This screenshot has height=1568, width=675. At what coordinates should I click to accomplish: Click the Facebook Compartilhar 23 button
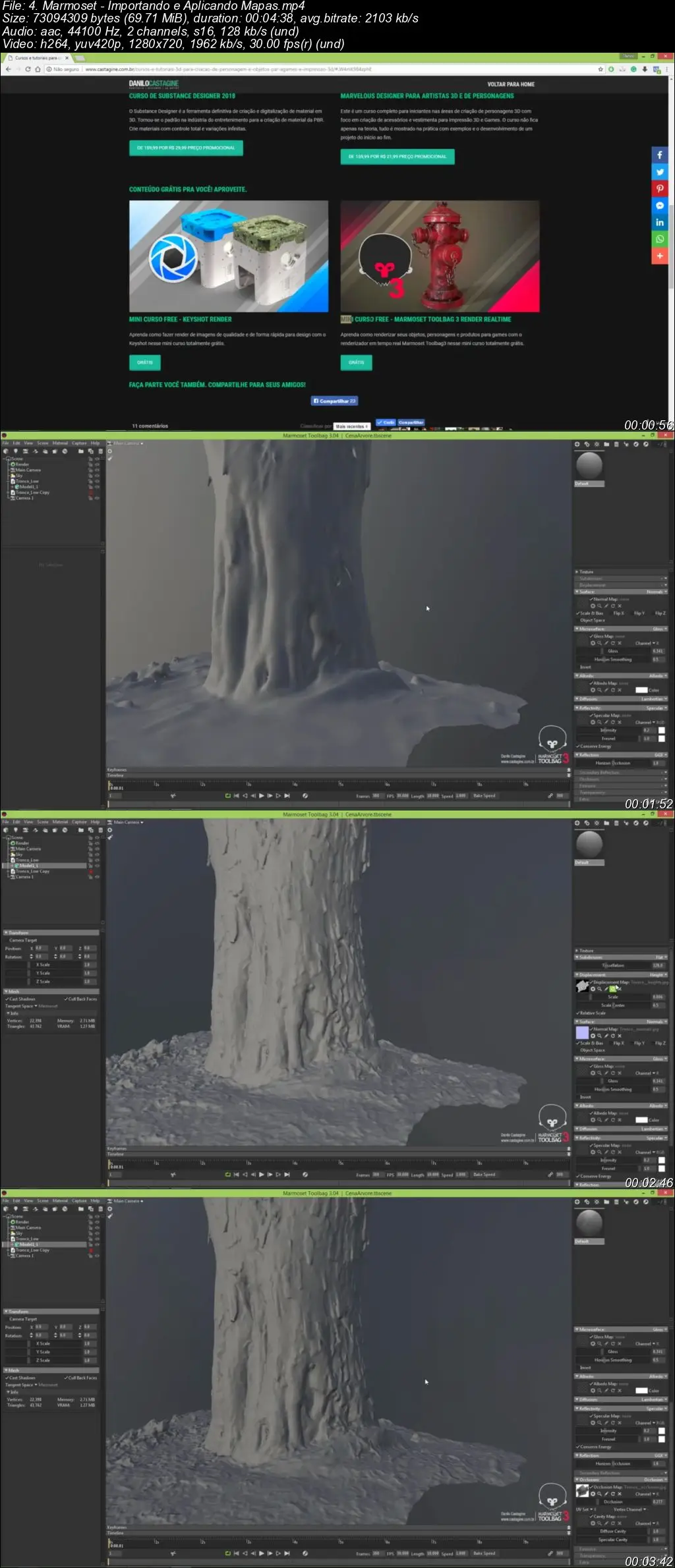[x=334, y=401]
